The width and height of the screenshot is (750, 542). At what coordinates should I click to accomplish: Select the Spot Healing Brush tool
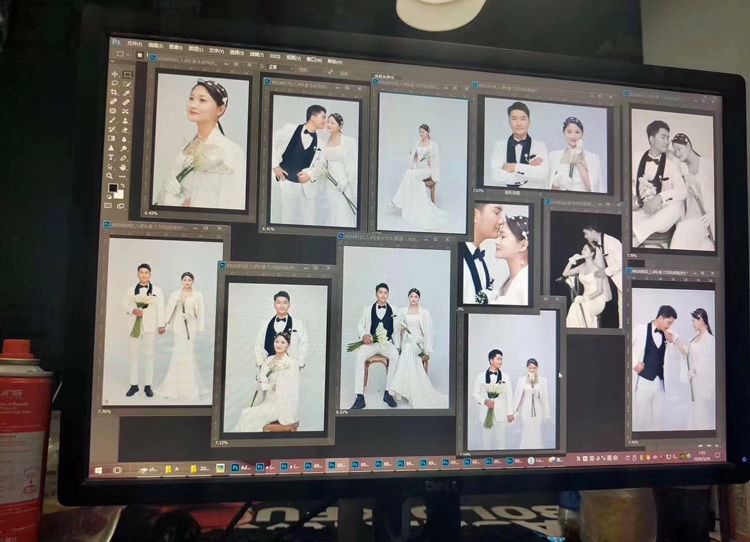coord(113,101)
